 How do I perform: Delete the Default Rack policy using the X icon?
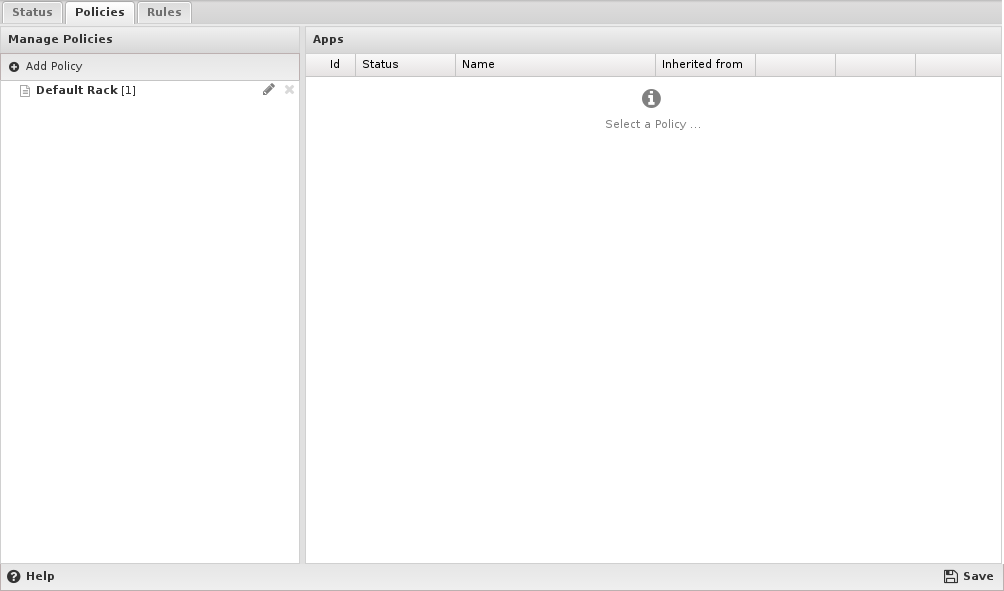pyautogui.click(x=289, y=90)
